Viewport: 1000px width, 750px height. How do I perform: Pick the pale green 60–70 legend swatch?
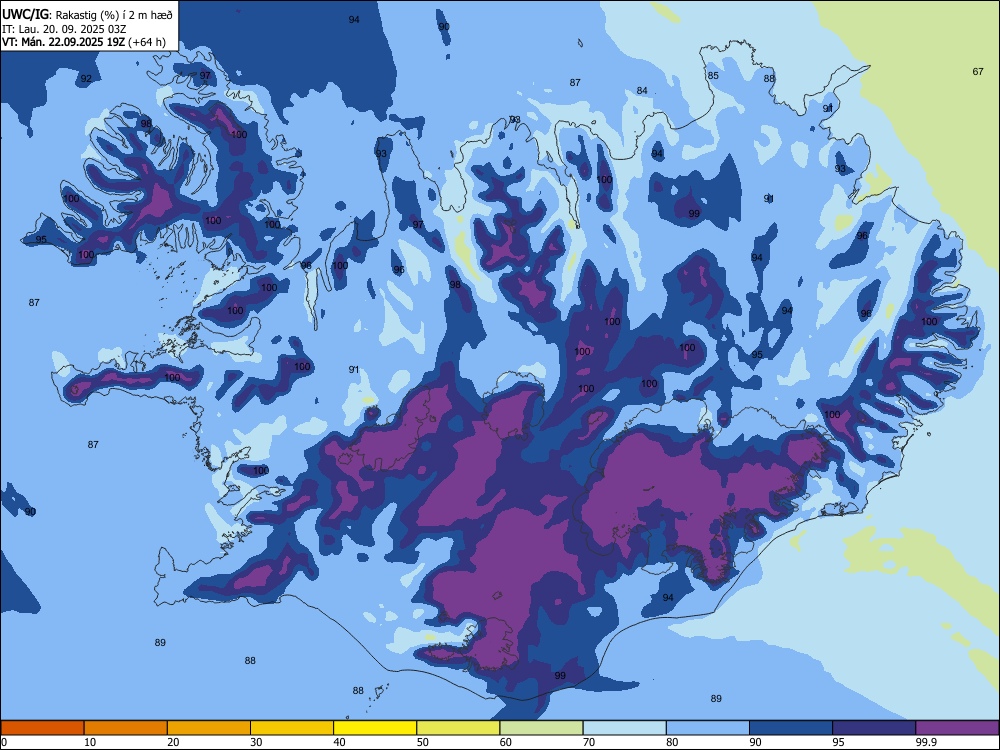tap(541, 728)
